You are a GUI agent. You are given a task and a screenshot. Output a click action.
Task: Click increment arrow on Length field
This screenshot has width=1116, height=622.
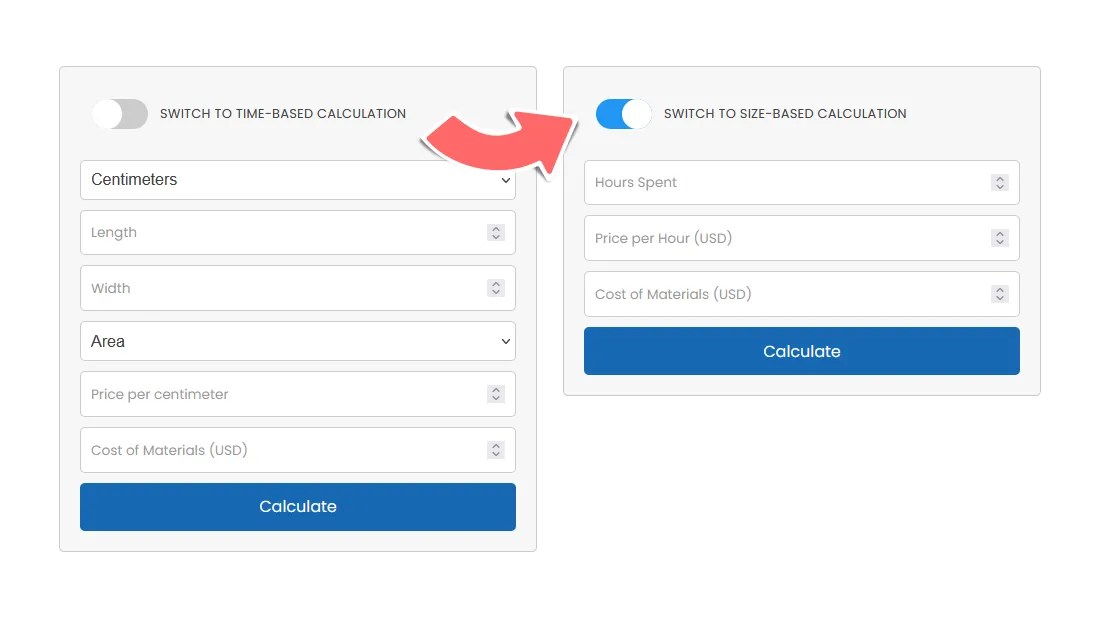[x=496, y=228]
